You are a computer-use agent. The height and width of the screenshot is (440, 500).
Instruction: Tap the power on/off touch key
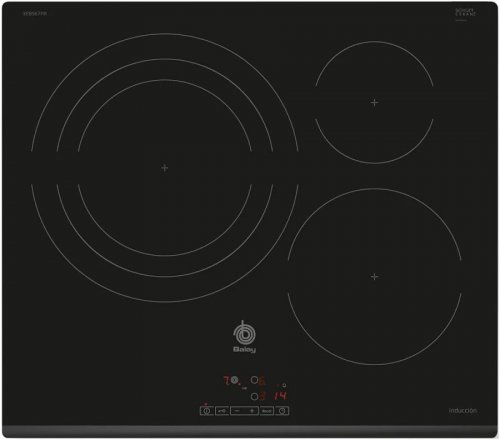tap(207, 411)
